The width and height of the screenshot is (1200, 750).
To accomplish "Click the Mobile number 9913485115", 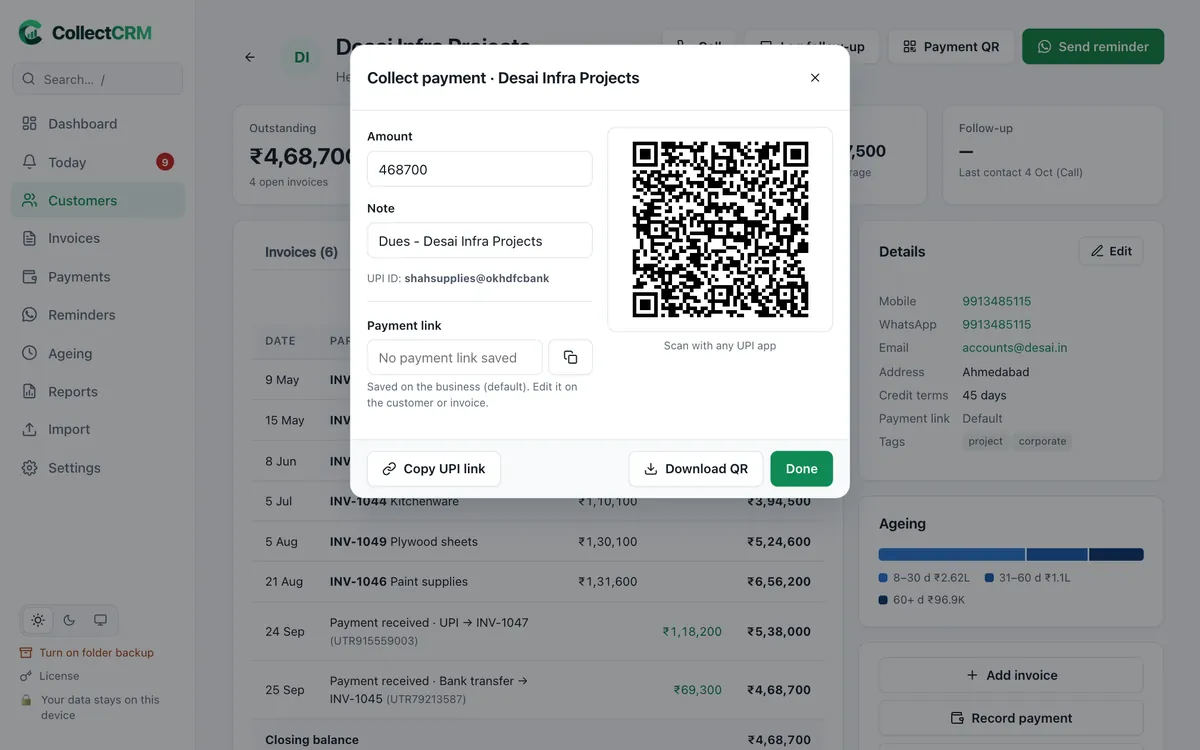I will coord(996,301).
